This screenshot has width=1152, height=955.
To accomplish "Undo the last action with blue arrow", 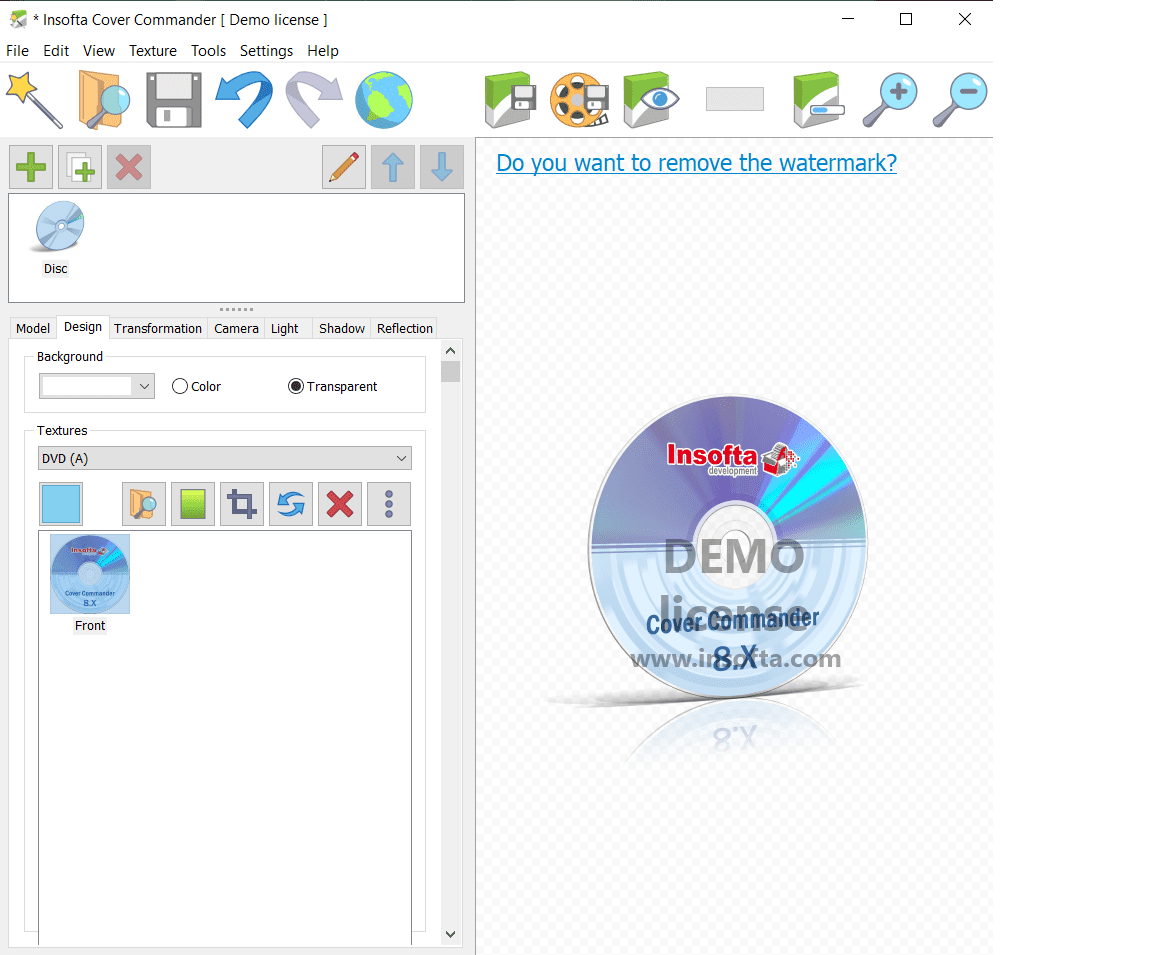I will pyautogui.click(x=244, y=100).
